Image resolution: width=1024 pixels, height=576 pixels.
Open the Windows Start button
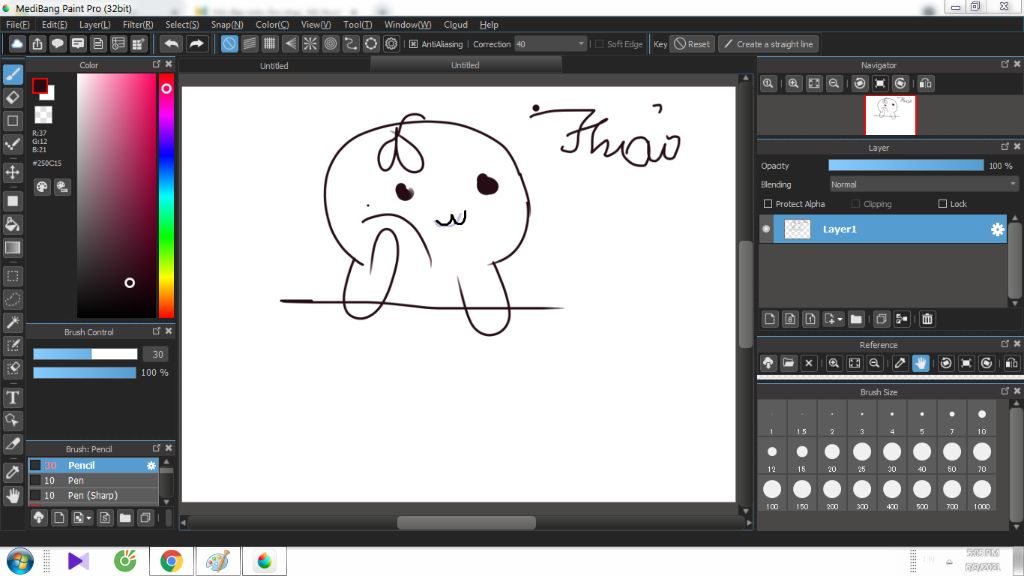tap(20, 561)
